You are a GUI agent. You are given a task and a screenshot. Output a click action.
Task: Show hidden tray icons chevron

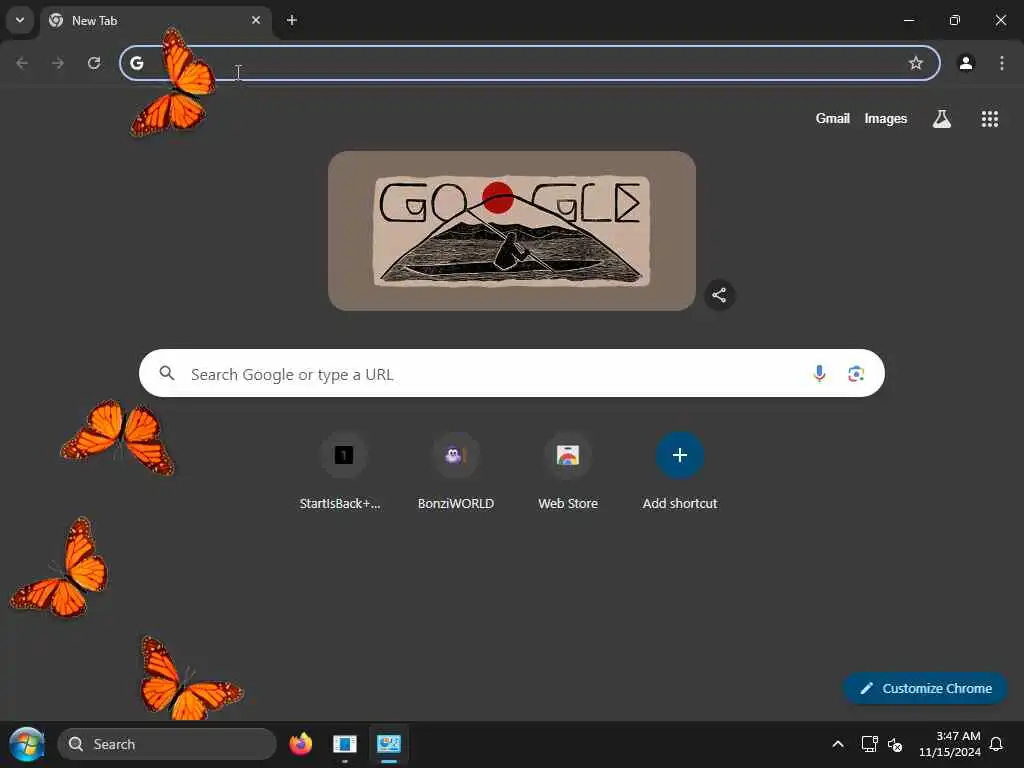click(x=838, y=744)
